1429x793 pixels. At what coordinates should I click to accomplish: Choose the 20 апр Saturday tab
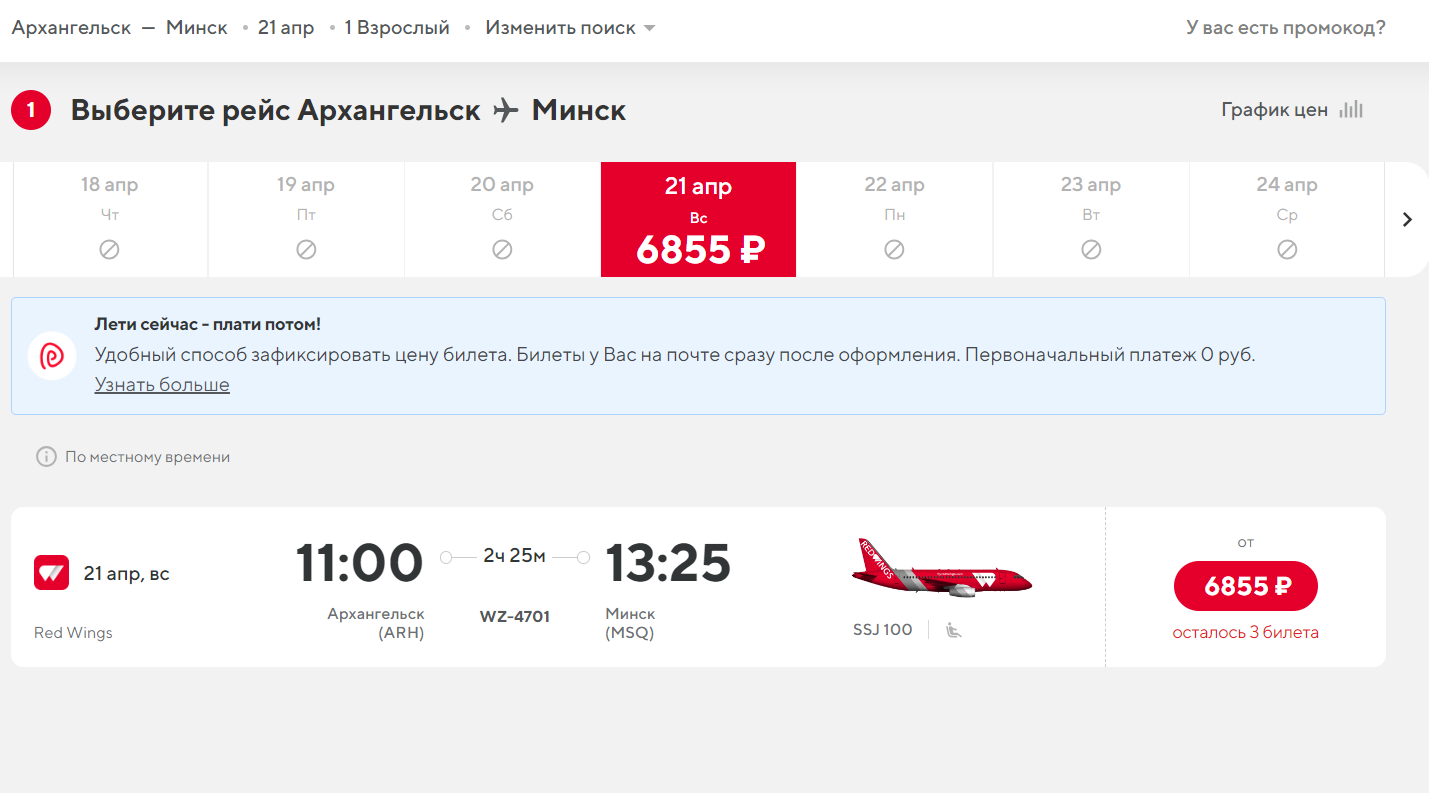point(502,219)
